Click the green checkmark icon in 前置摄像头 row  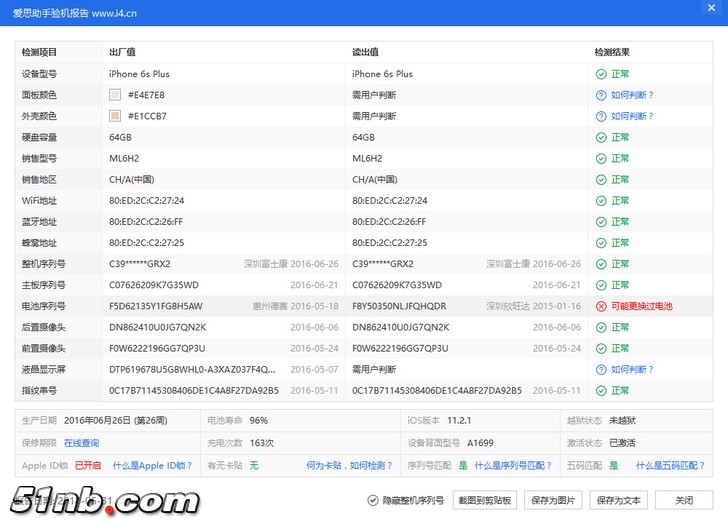click(601, 348)
